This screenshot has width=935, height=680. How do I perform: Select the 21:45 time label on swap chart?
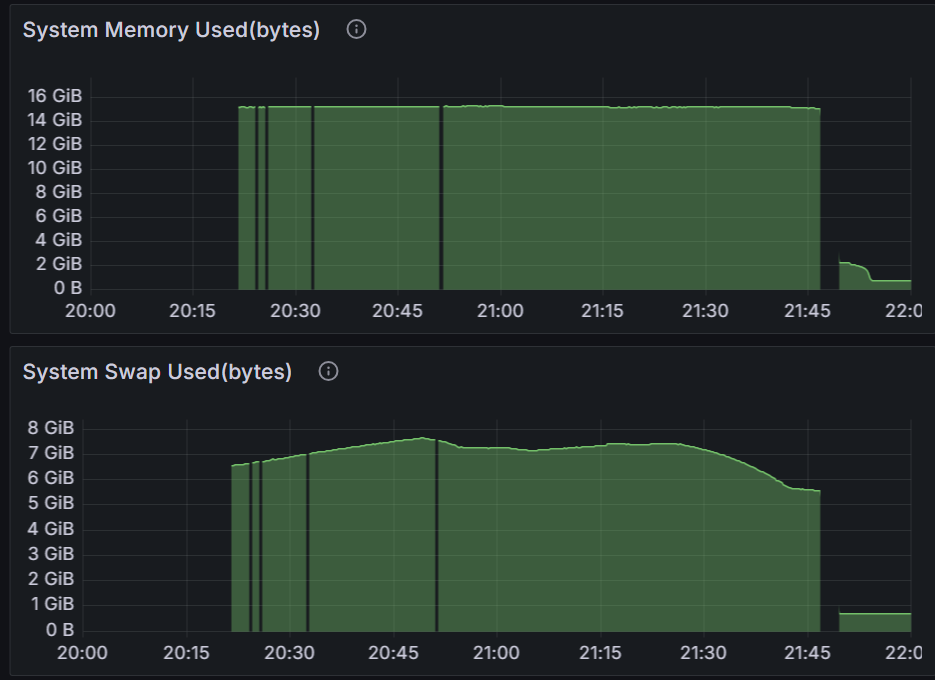[805, 653]
